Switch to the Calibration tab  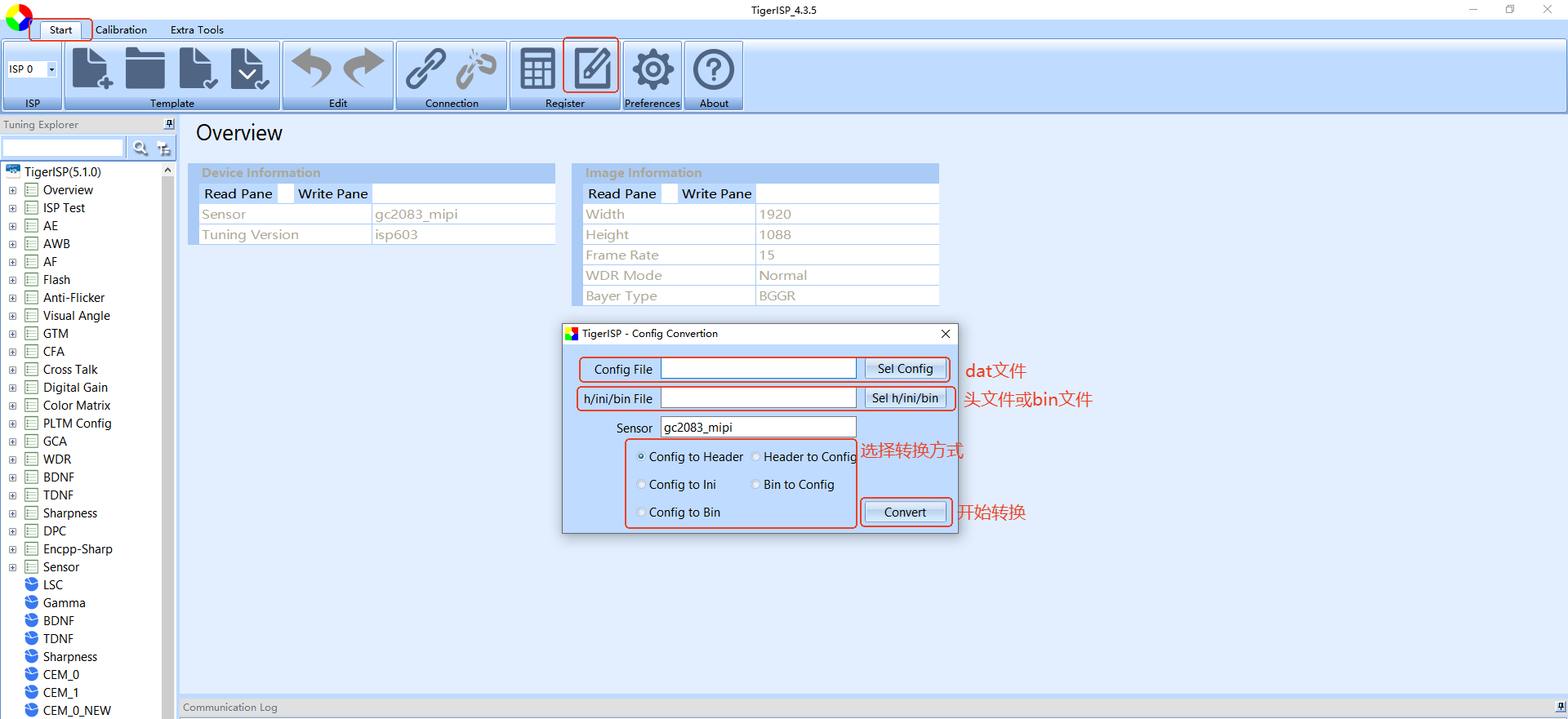click(x=121, y=30)
